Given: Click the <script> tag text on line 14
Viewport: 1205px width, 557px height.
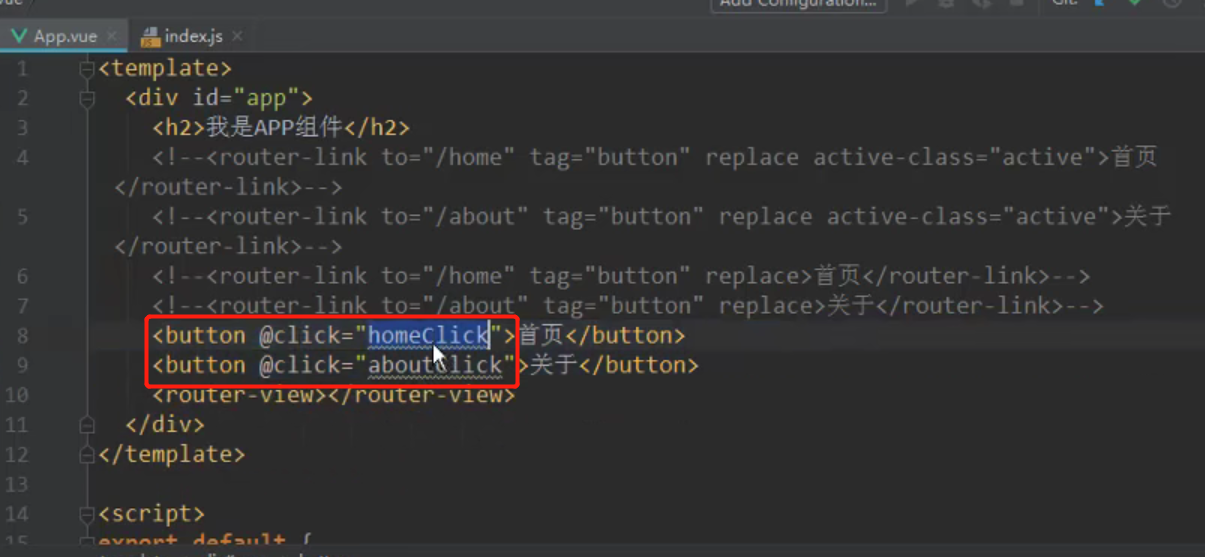Looking at the screenshot, I should (152, 514).
